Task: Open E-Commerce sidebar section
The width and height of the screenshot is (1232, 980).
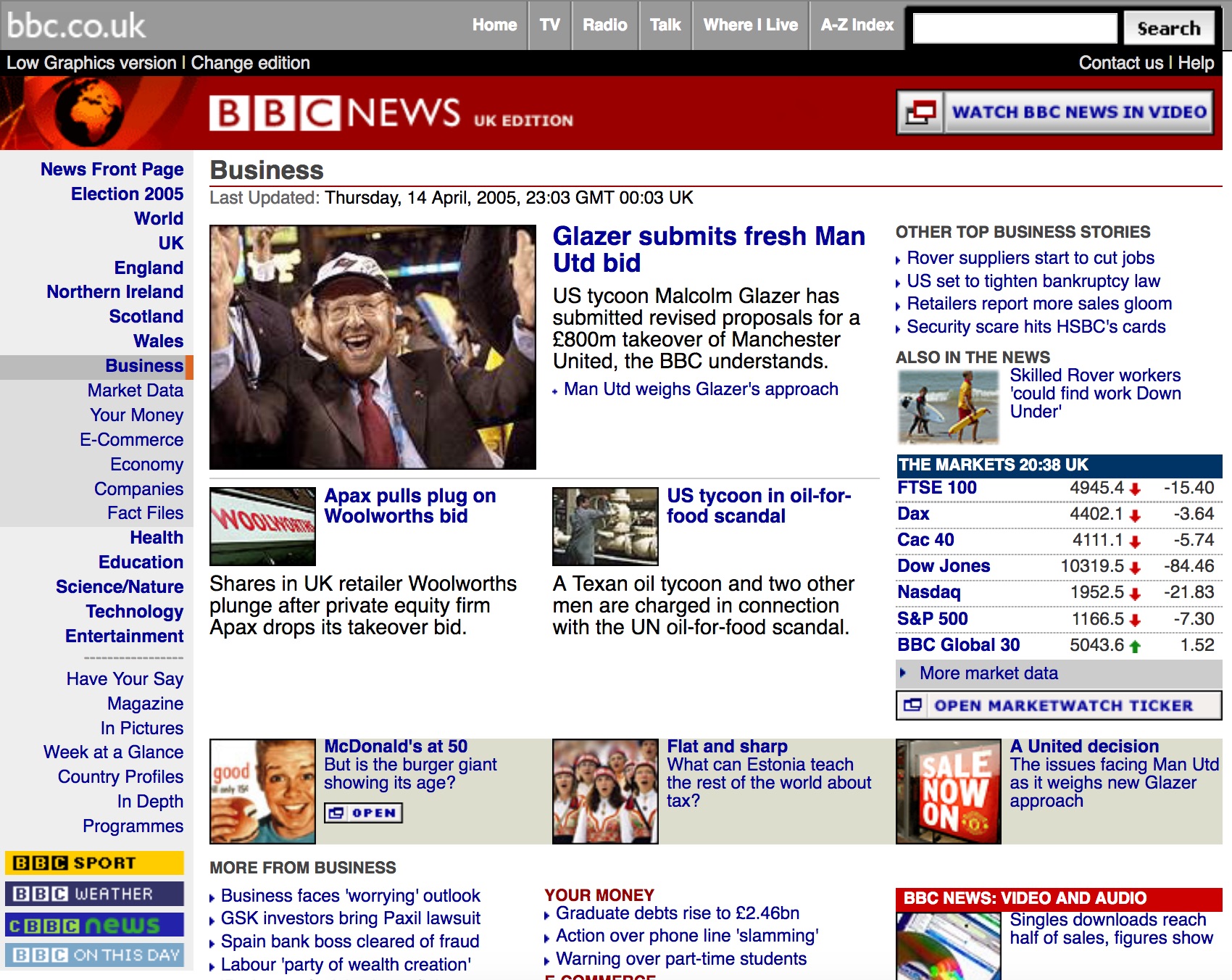Action: 132,439
